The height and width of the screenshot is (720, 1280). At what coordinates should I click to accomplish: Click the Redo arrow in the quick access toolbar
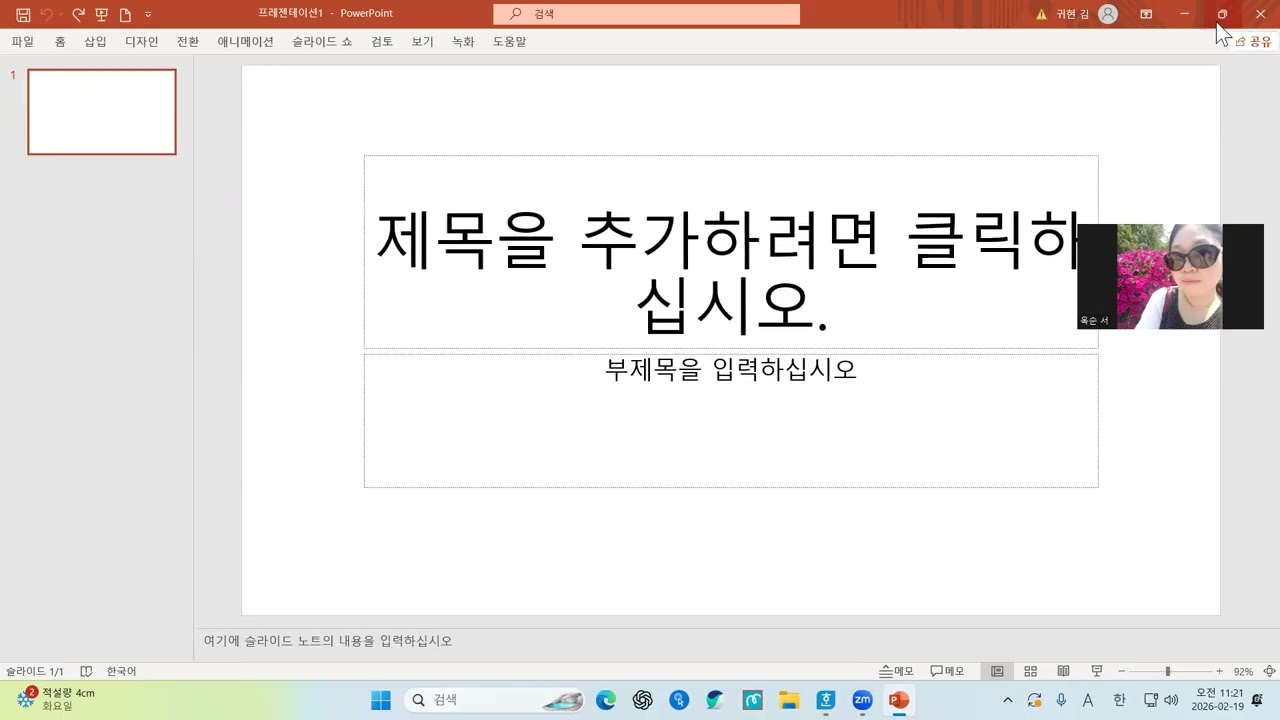[x=78, y=14]
